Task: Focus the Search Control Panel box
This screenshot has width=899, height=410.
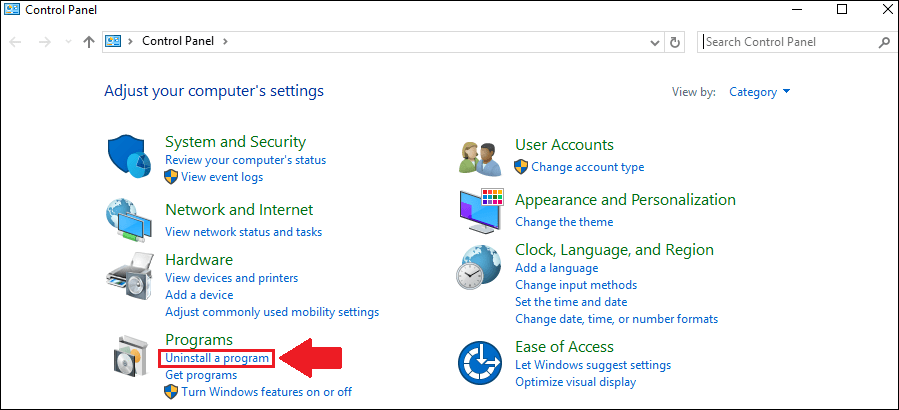Action: pos(787,42)
